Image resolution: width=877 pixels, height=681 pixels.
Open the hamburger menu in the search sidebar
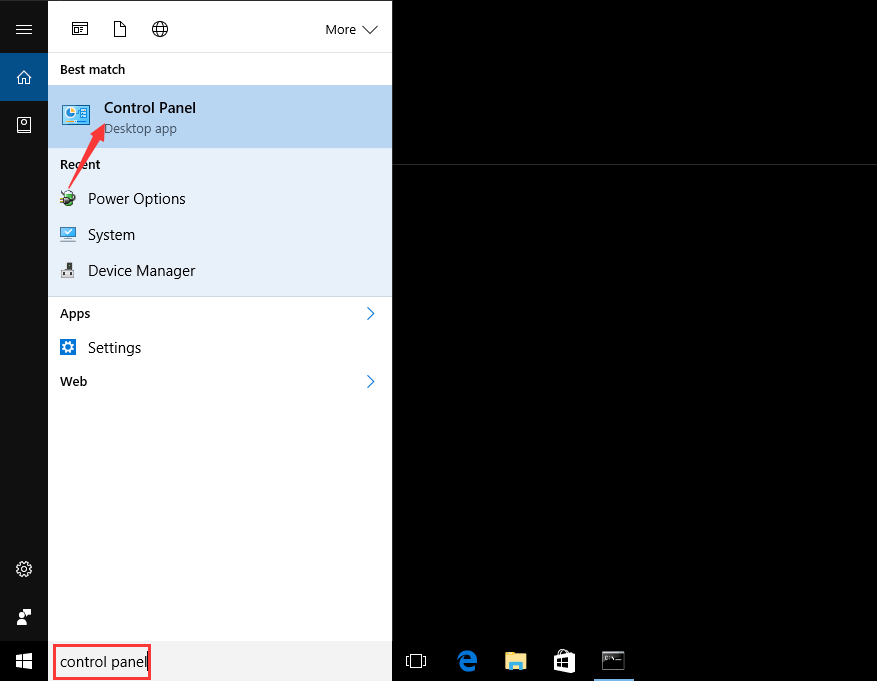pyautogui.click(x=23, y=29)
